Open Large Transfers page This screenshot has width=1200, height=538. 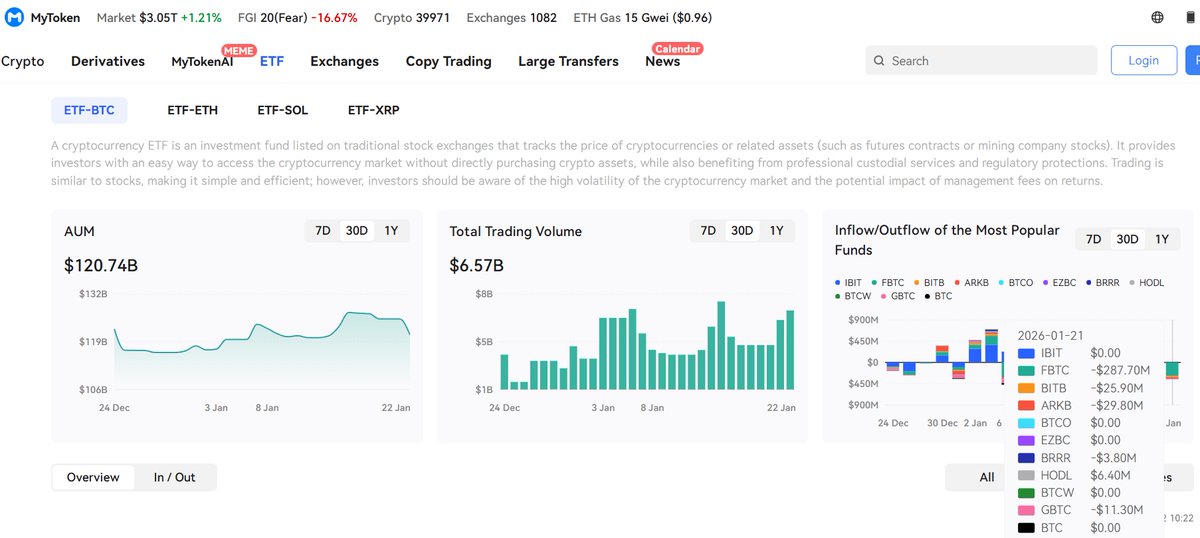point(568,61)
